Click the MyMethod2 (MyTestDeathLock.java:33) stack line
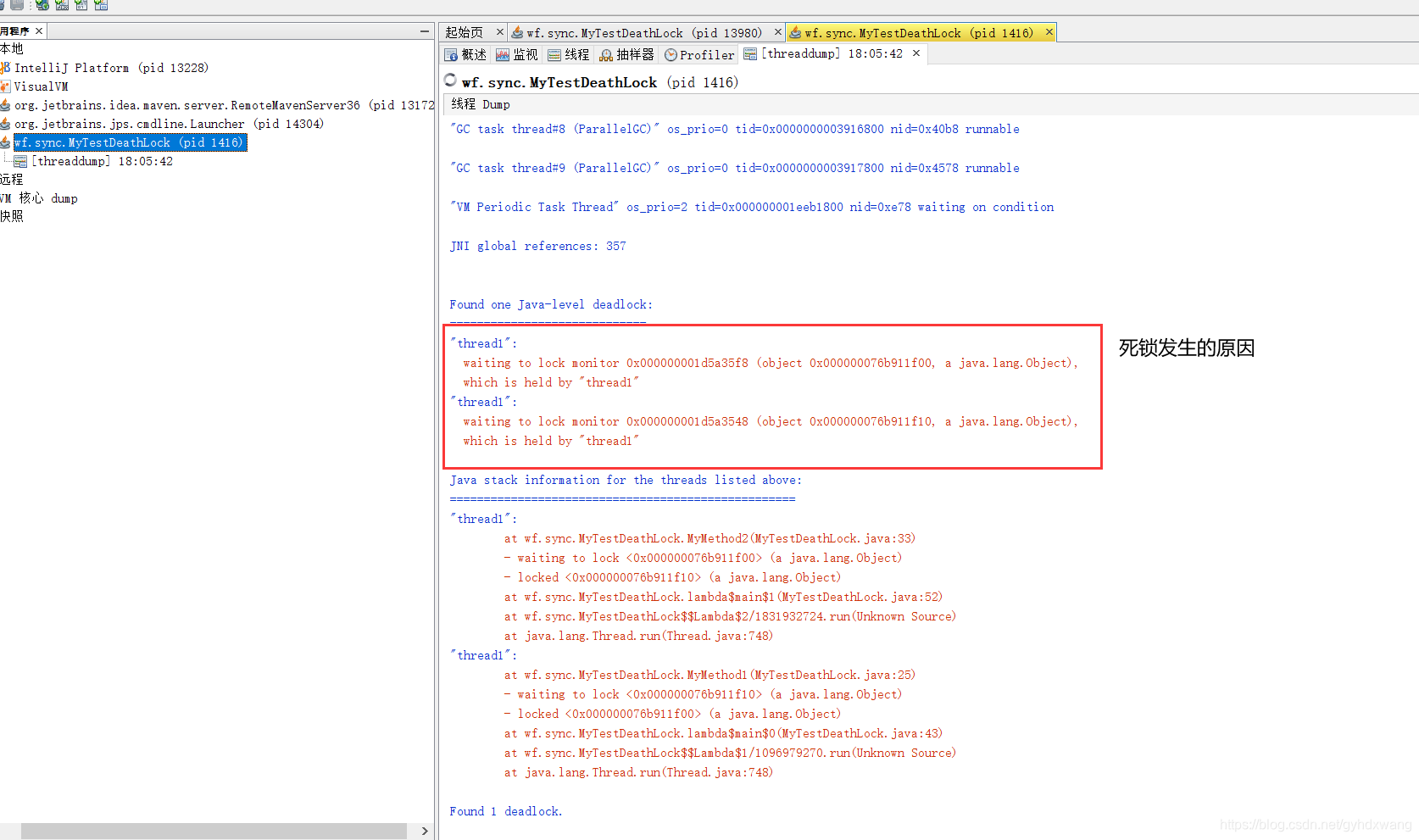The width and height of the screenshot is (1419, 840). tap(710, 539)
